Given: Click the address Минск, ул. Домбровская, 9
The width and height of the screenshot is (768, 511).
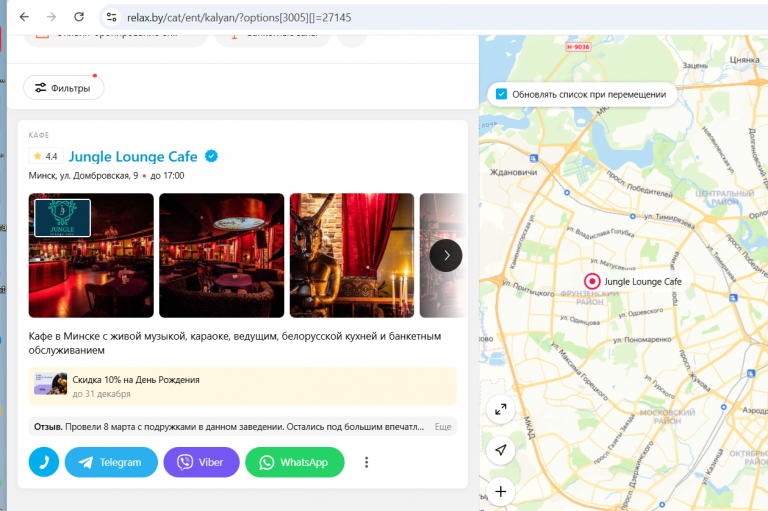Looking at the screenshot, I should coord(83,175).
